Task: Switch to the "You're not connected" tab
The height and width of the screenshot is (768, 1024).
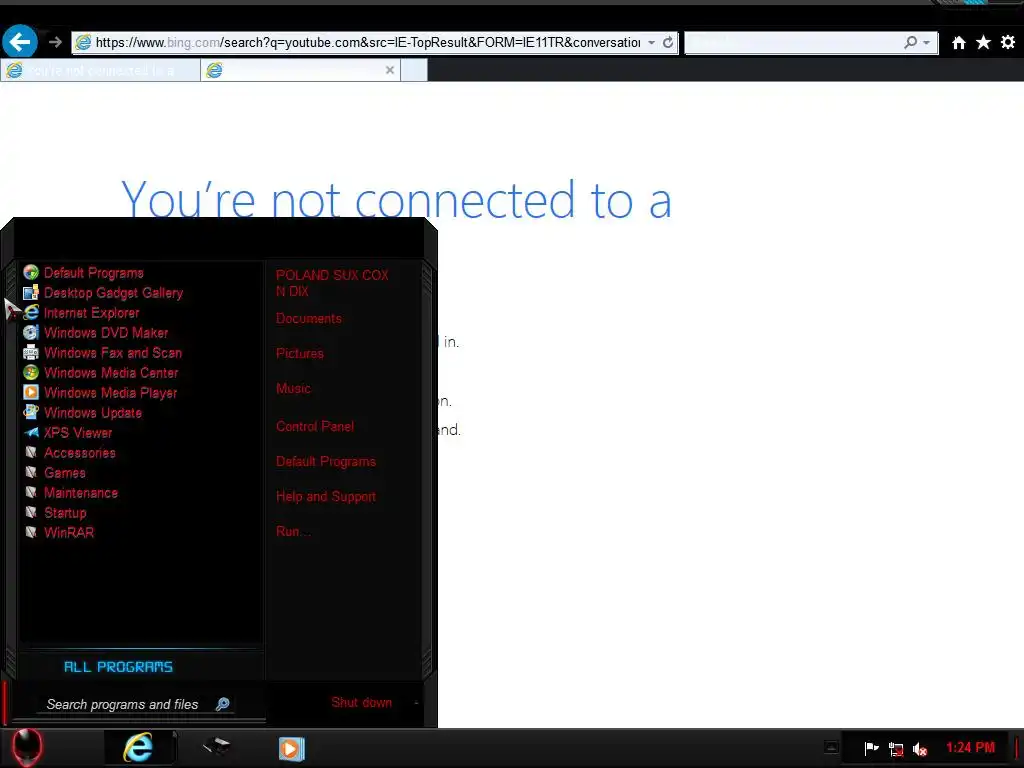Action: click(101, 70)
